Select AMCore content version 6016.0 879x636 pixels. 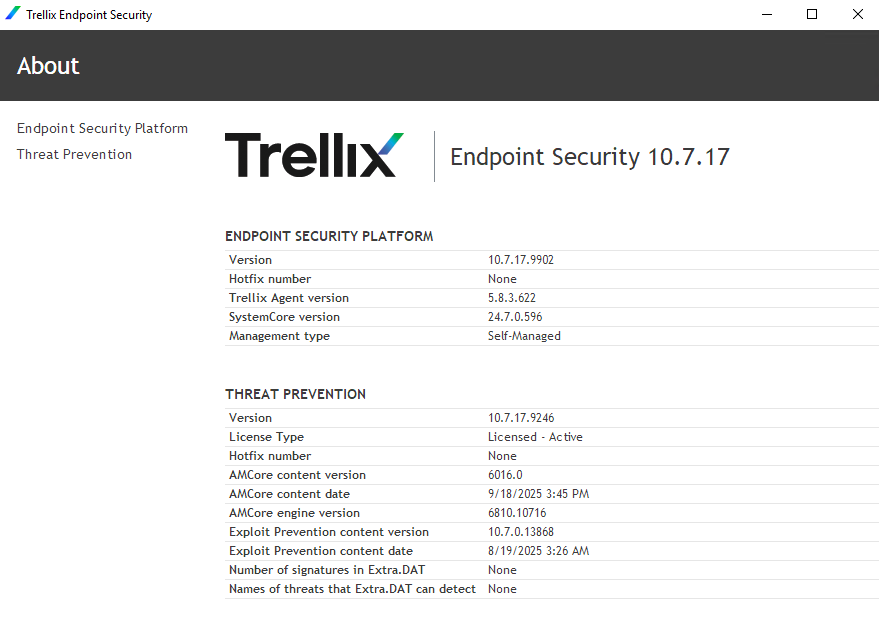pyautogui.click(x=505, y=475)
